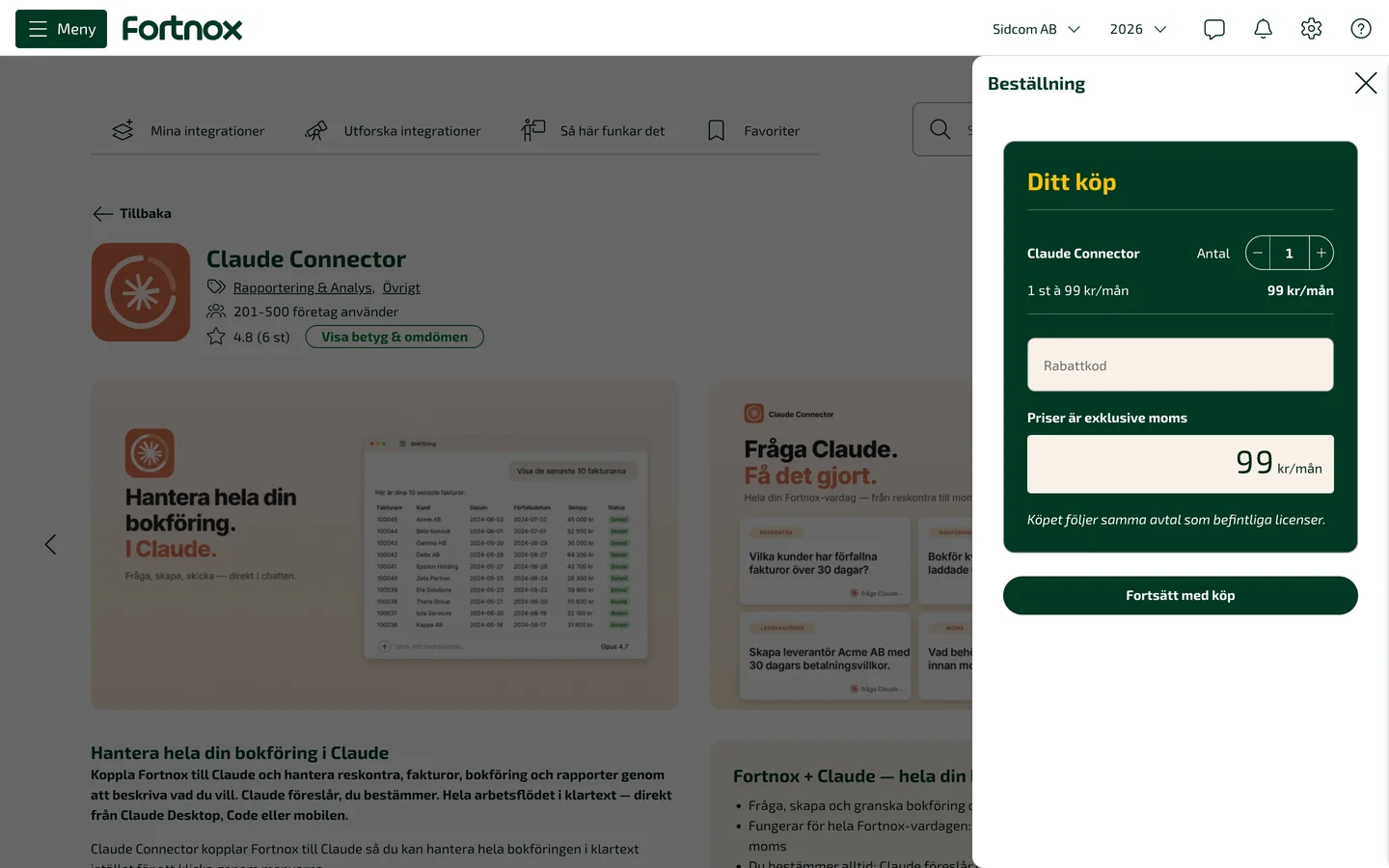Open settings gear icon
The width and height of the screenshot is (1389, 868).
[x=1311, y=29]
